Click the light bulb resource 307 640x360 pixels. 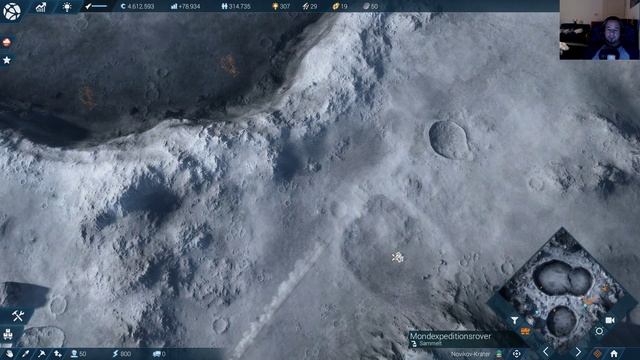pyautogui.click(x=281, y=7)
